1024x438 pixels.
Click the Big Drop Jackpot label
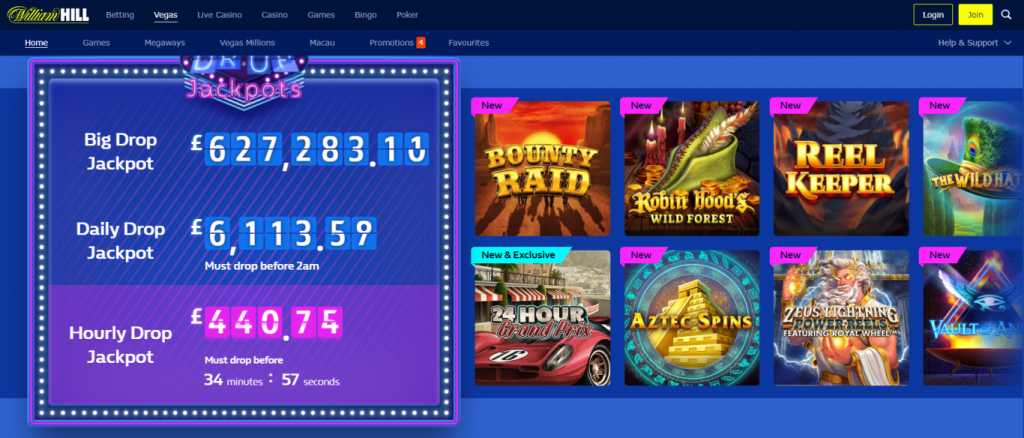click(x=120, y=151)
